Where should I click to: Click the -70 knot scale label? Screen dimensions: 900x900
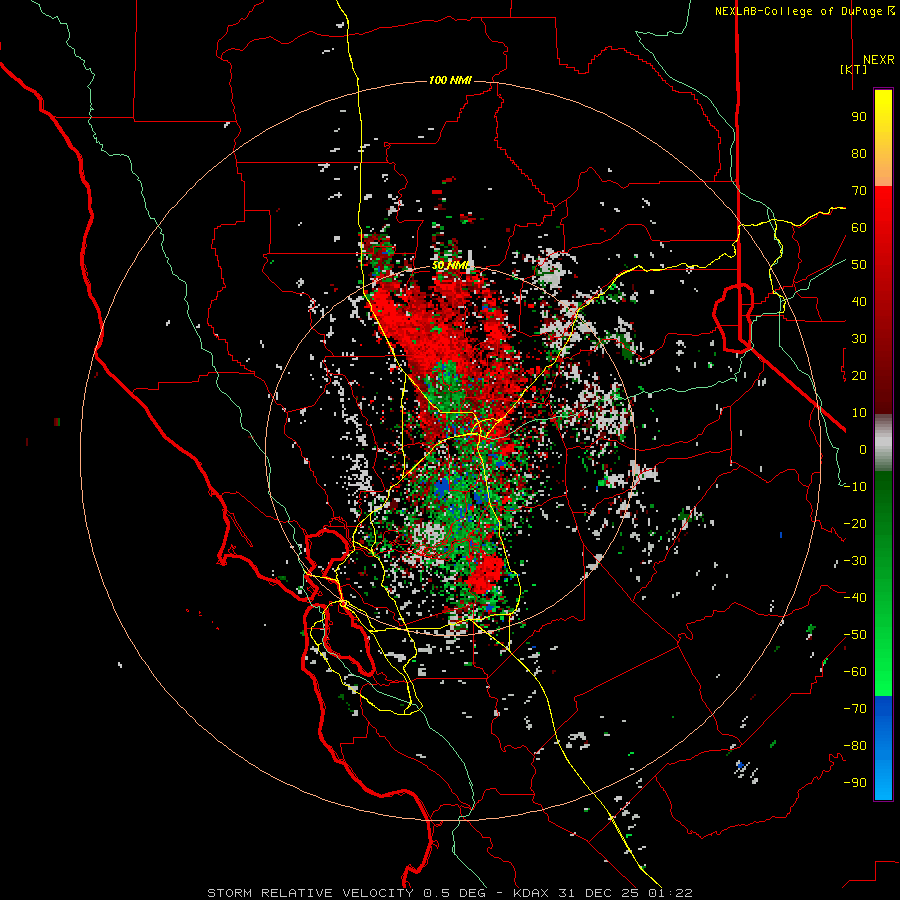(x=855, y=709)
